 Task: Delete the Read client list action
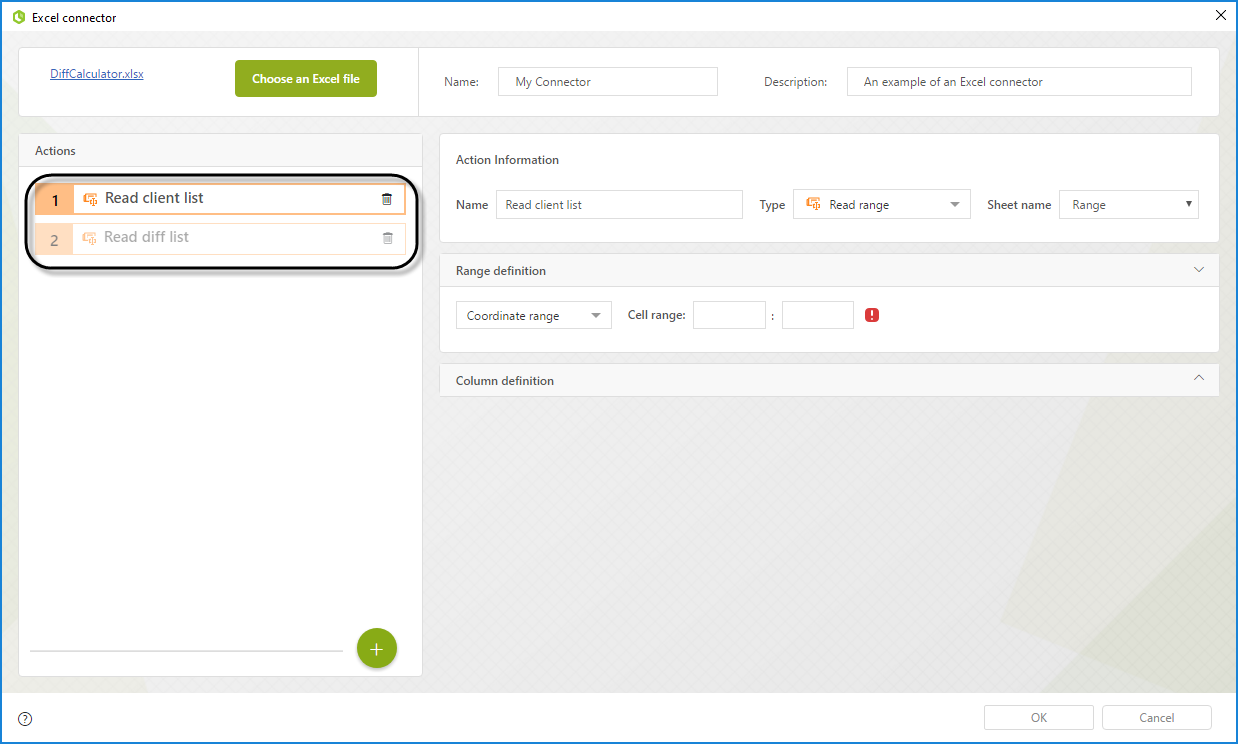pos(387,199)
